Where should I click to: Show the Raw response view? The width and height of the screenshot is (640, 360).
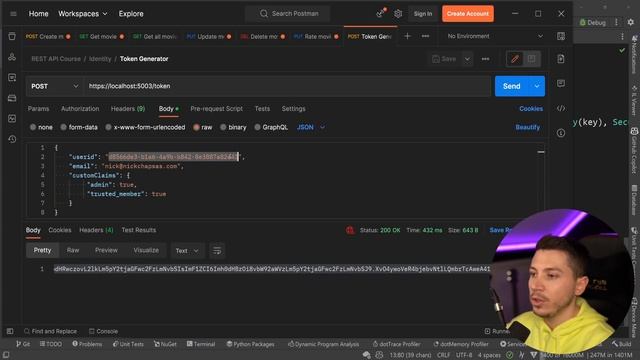coord(73,250)
